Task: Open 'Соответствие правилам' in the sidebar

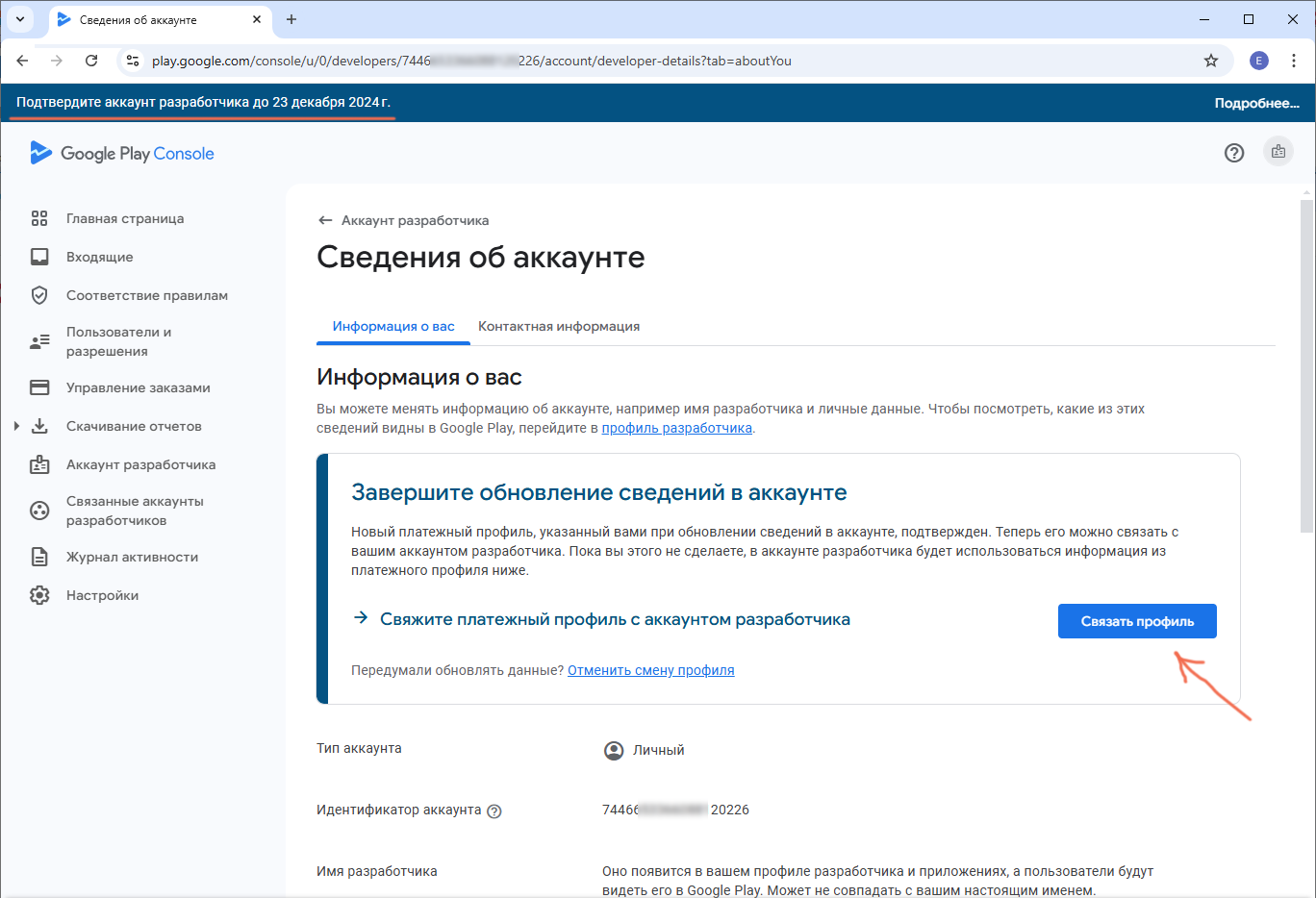Action: tap(147, 295)
